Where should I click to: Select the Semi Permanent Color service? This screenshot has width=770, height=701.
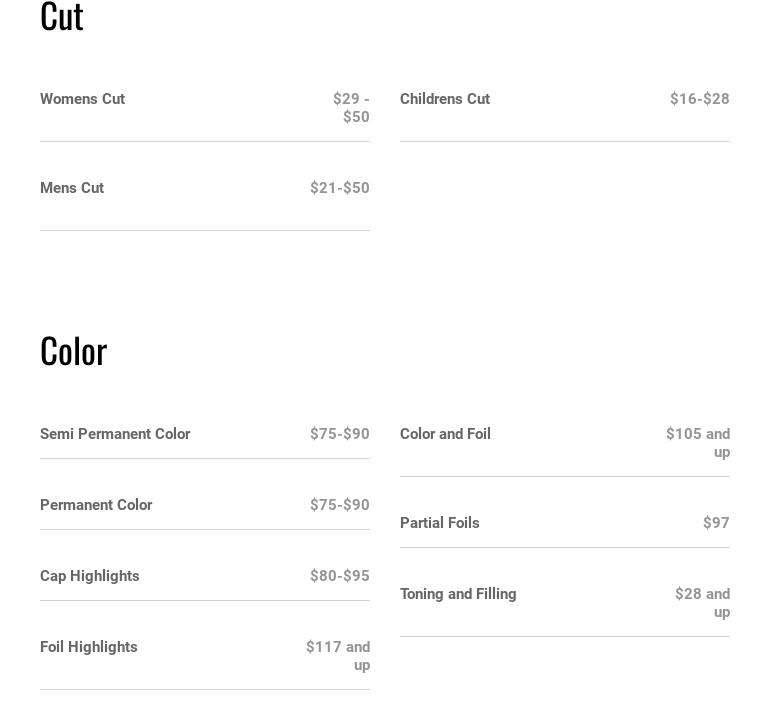115,434
